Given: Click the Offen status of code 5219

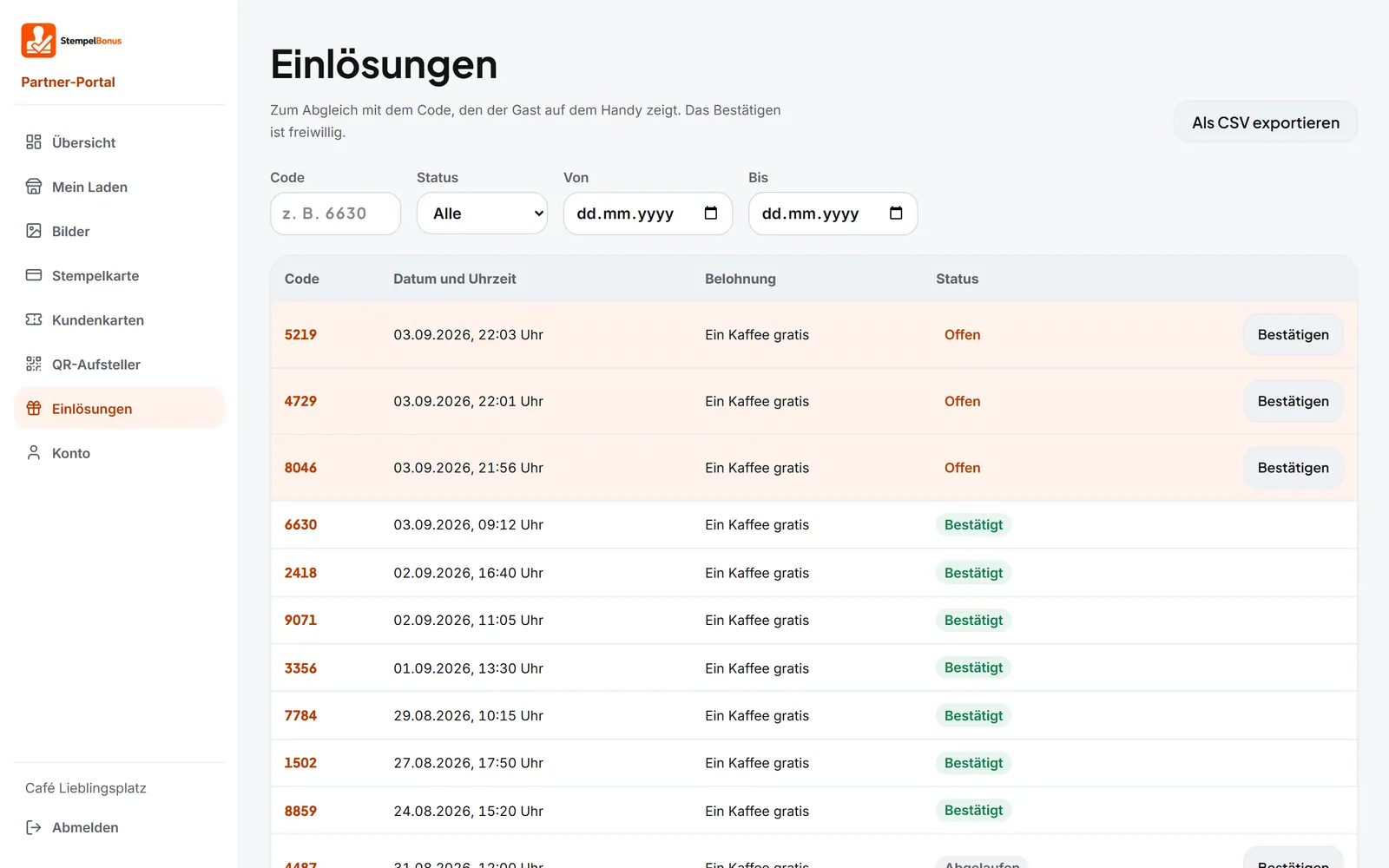Looking at the screenshot, I should [x=962, y=335].
